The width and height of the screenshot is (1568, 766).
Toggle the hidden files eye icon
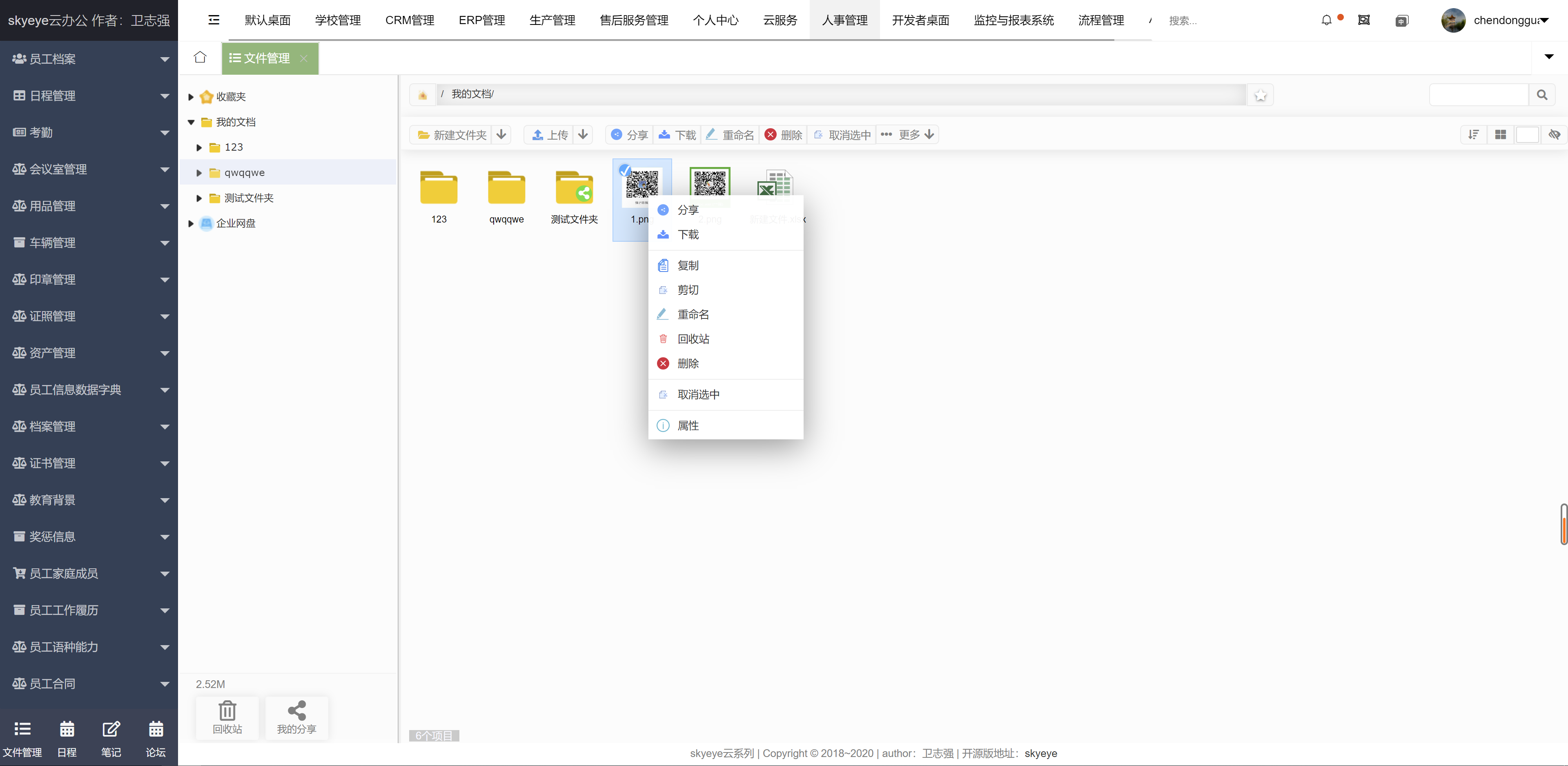pyautogui.click(x=1555, y=135)
